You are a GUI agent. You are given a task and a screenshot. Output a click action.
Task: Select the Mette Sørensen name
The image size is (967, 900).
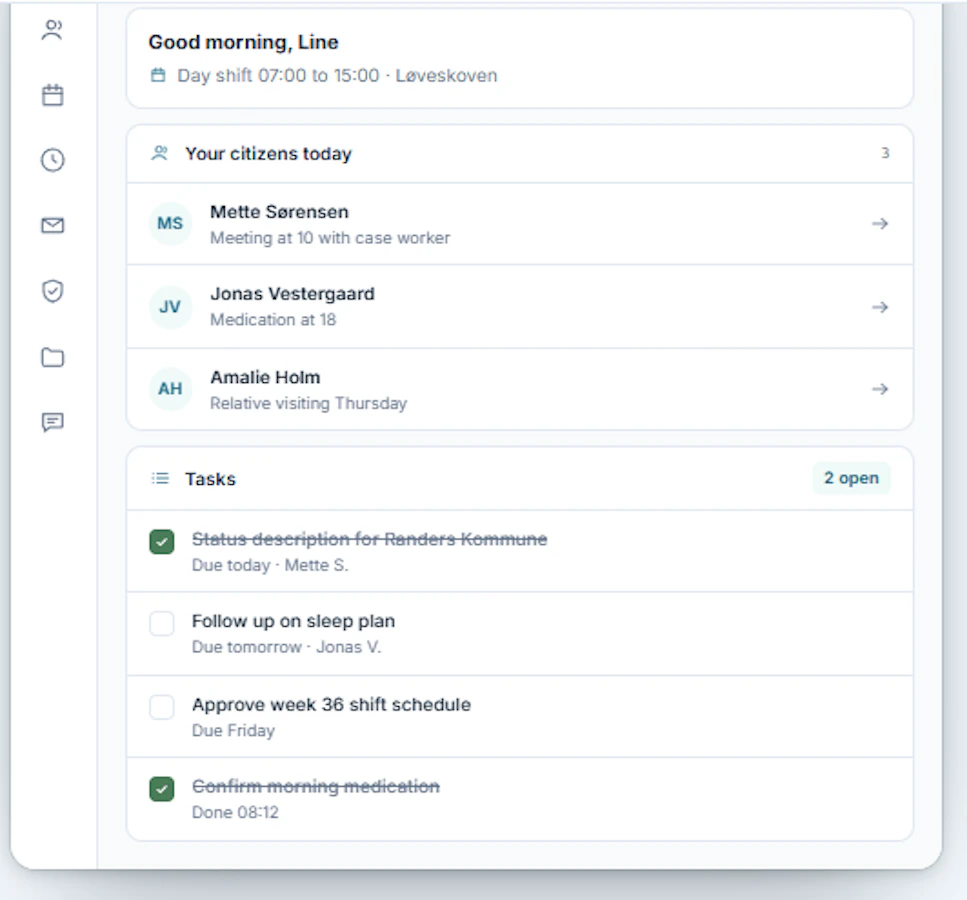coord(279,212)
